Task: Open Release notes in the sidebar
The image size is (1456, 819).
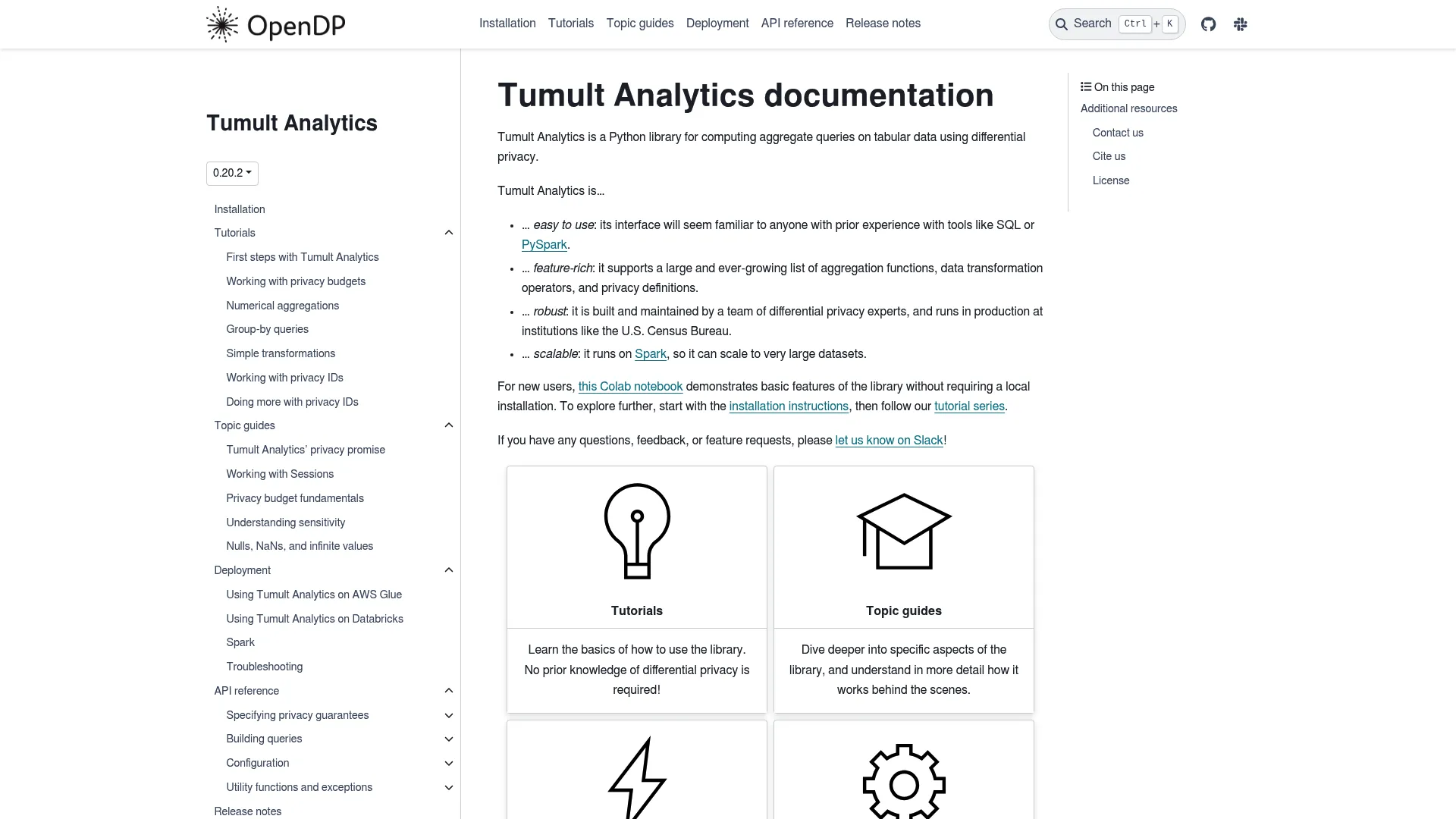Action: pos(248,811)
